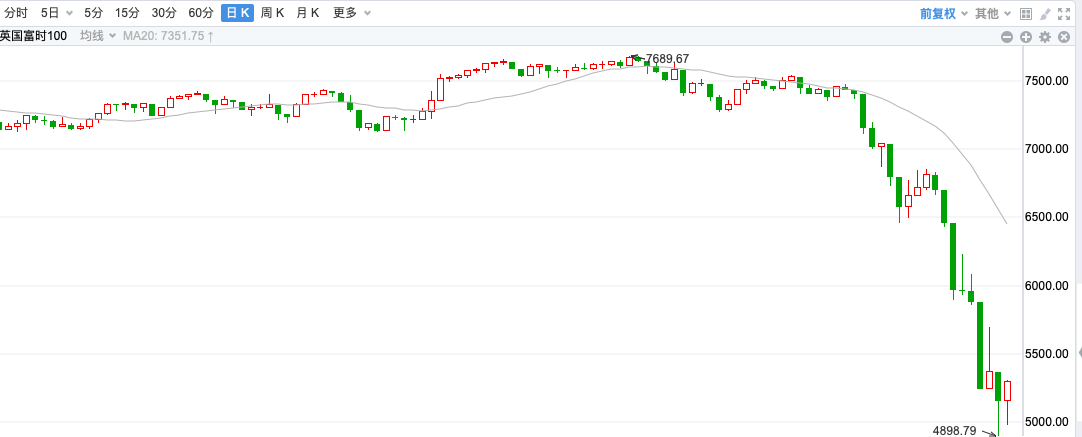Screen dimensions: 1082x437
Task: Switch to 分时 intraday view
Action: (x=16, y=12)
